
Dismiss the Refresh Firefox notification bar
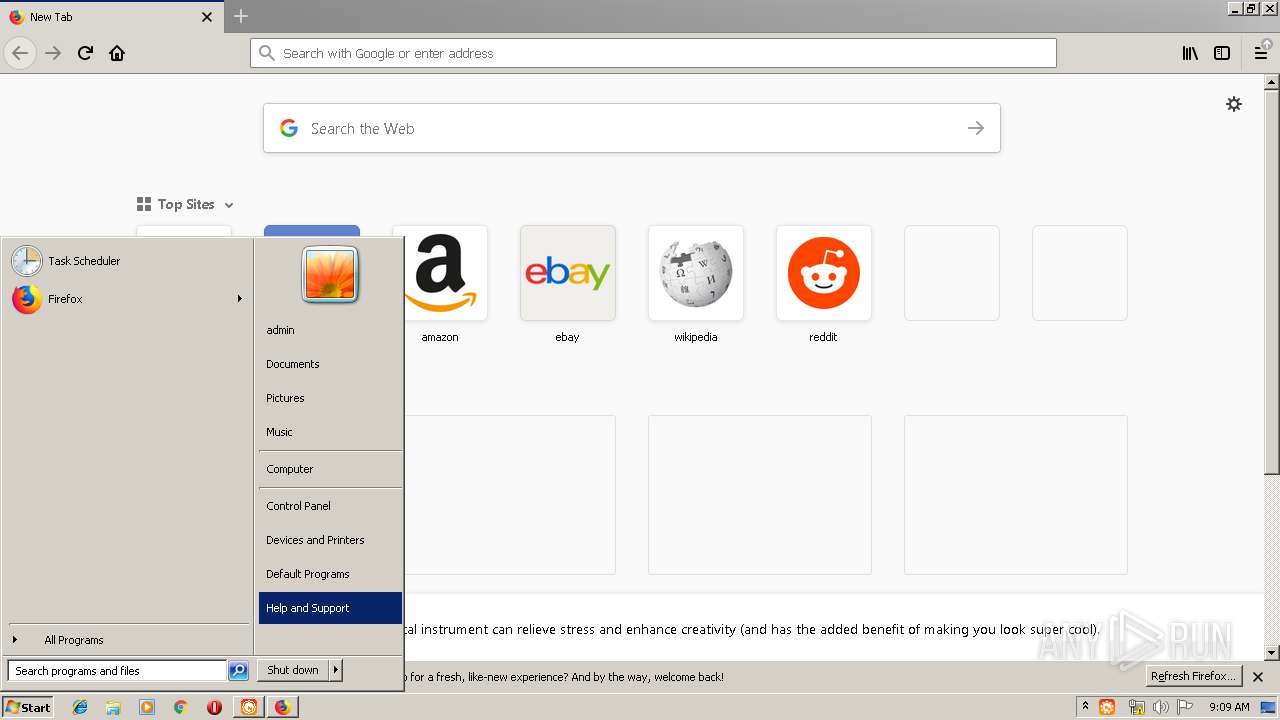(x=1258, y=677)
